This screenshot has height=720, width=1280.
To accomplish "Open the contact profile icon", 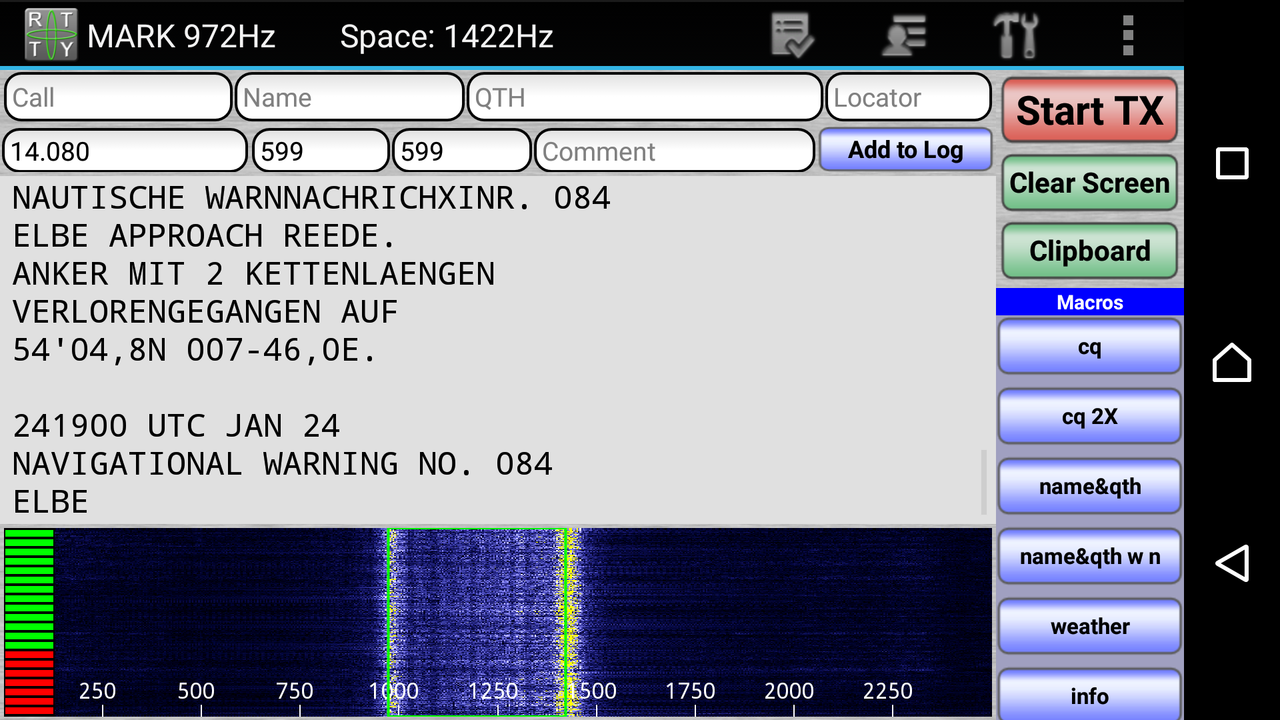I will tap(904, 36).
